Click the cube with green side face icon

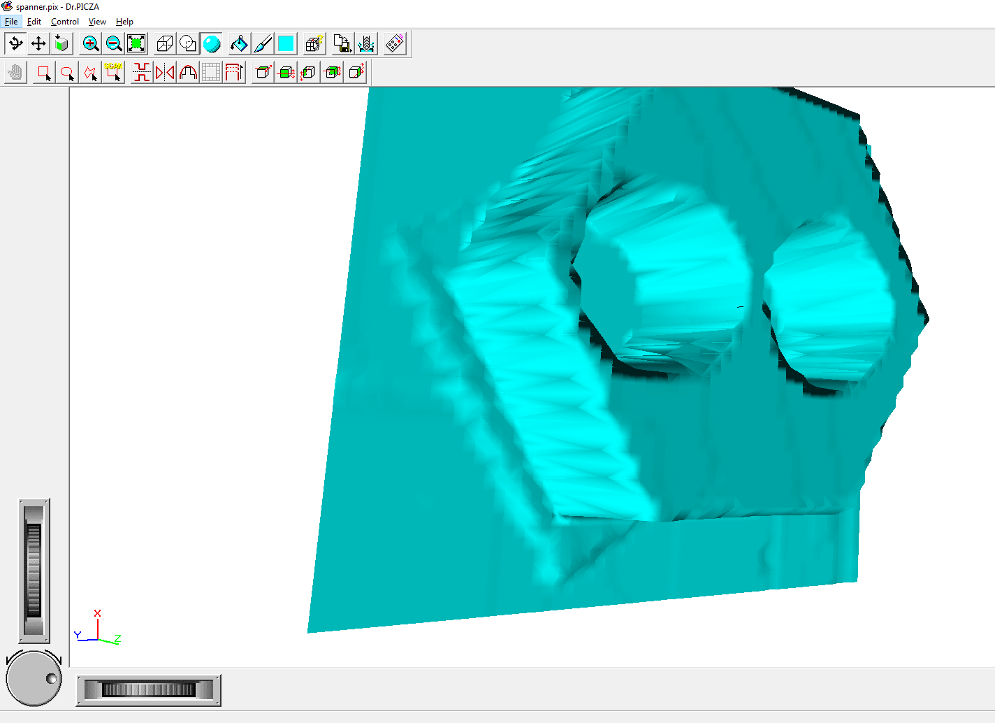tap(355, 72)
